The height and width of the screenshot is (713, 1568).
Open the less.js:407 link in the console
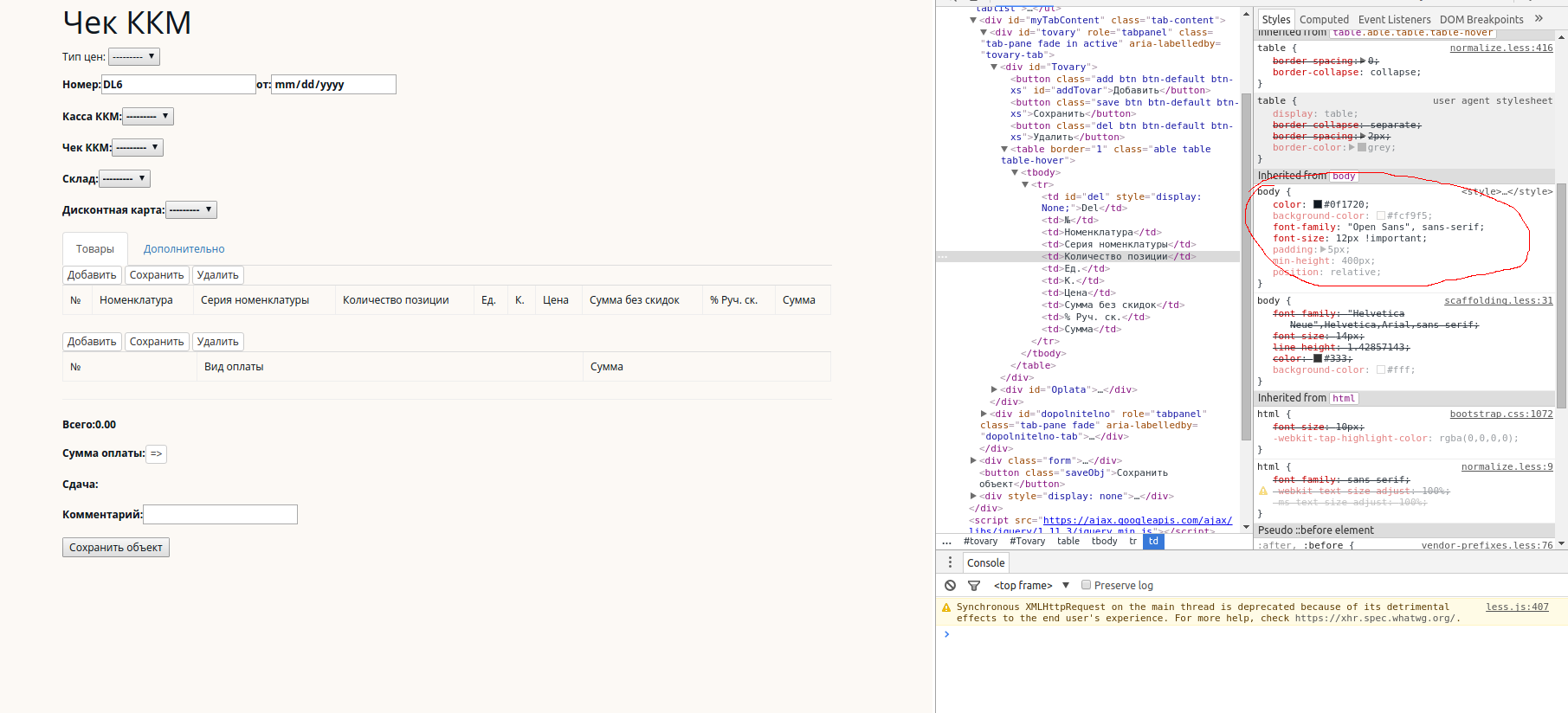click(1517, 607)
